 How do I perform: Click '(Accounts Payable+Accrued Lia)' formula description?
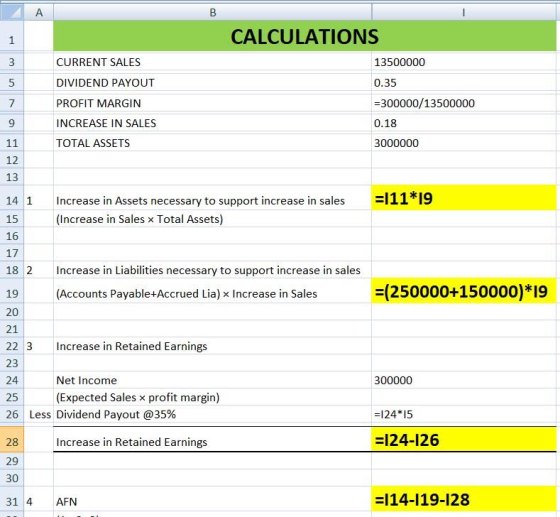pos(212,291)
